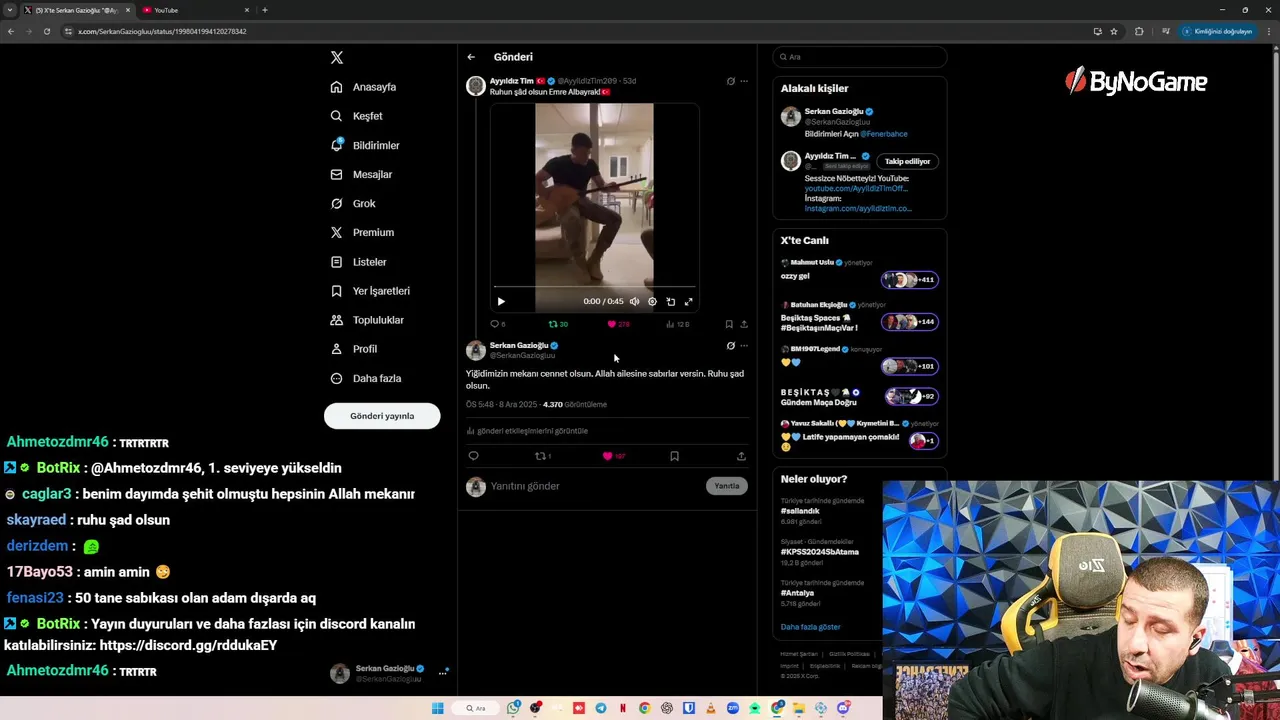Click the Yanıtla button
Viewport: 1280px width, 720px height.
coord(727,486)
